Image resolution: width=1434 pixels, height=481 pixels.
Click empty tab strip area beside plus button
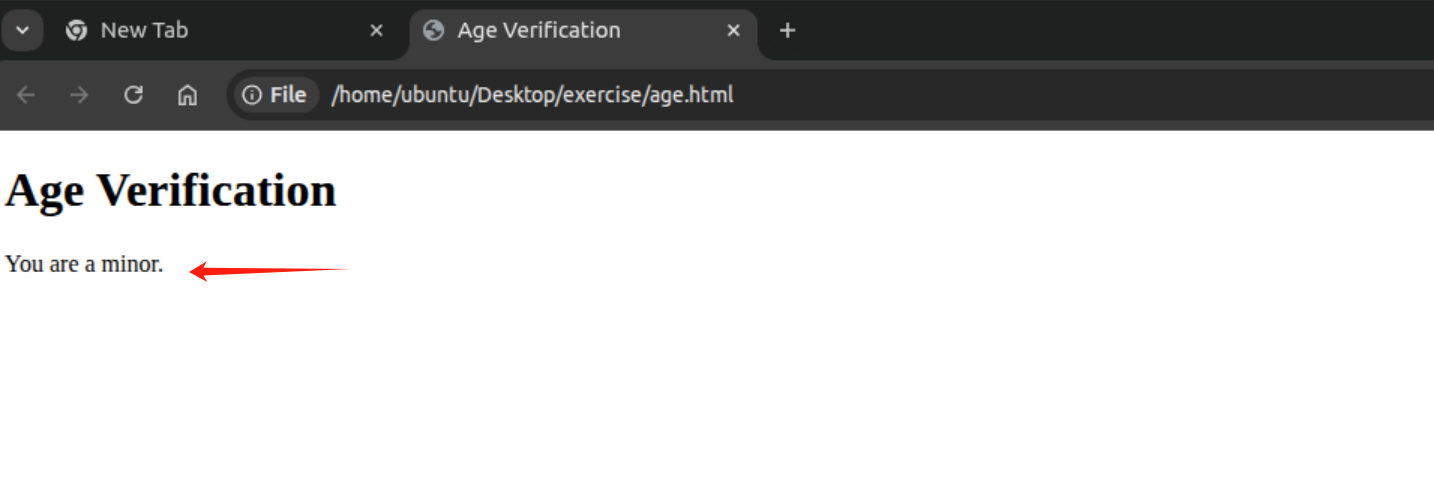[x=1100, y=31]
